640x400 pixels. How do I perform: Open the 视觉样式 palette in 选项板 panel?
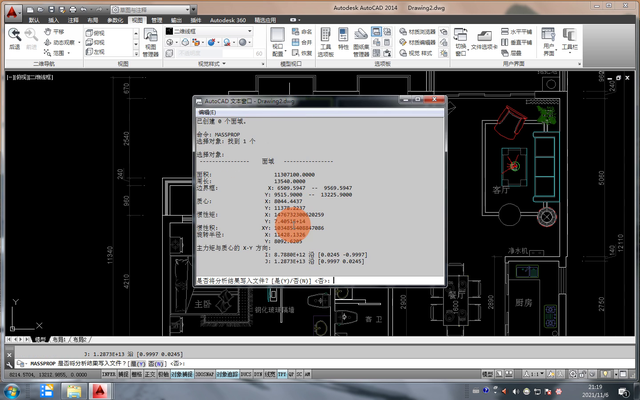(416, 53)
